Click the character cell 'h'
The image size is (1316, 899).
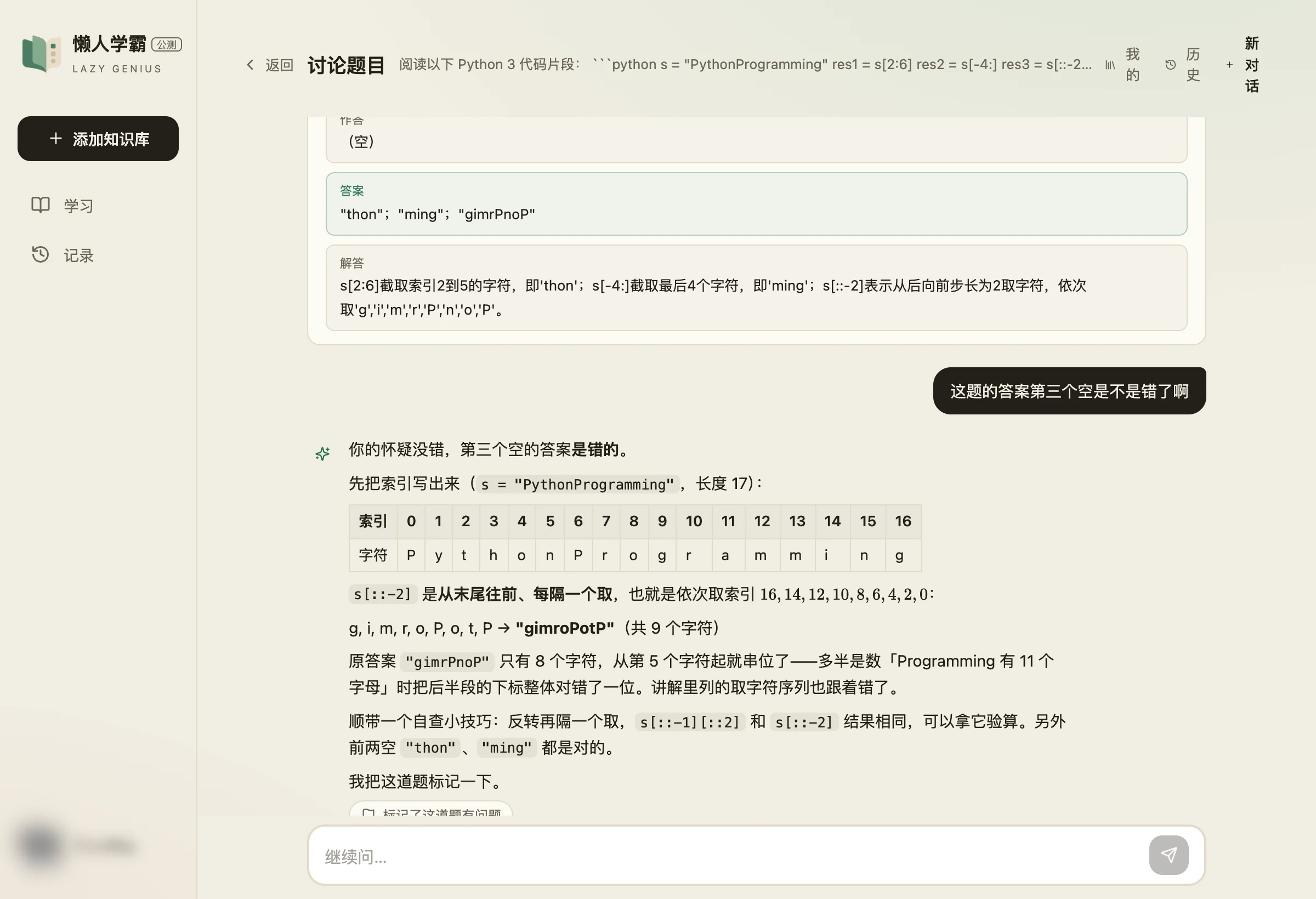[493, 555]
